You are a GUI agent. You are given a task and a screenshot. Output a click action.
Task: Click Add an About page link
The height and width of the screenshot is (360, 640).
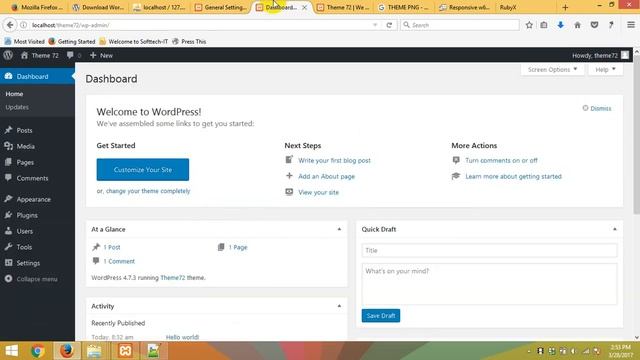click(326, 176)
